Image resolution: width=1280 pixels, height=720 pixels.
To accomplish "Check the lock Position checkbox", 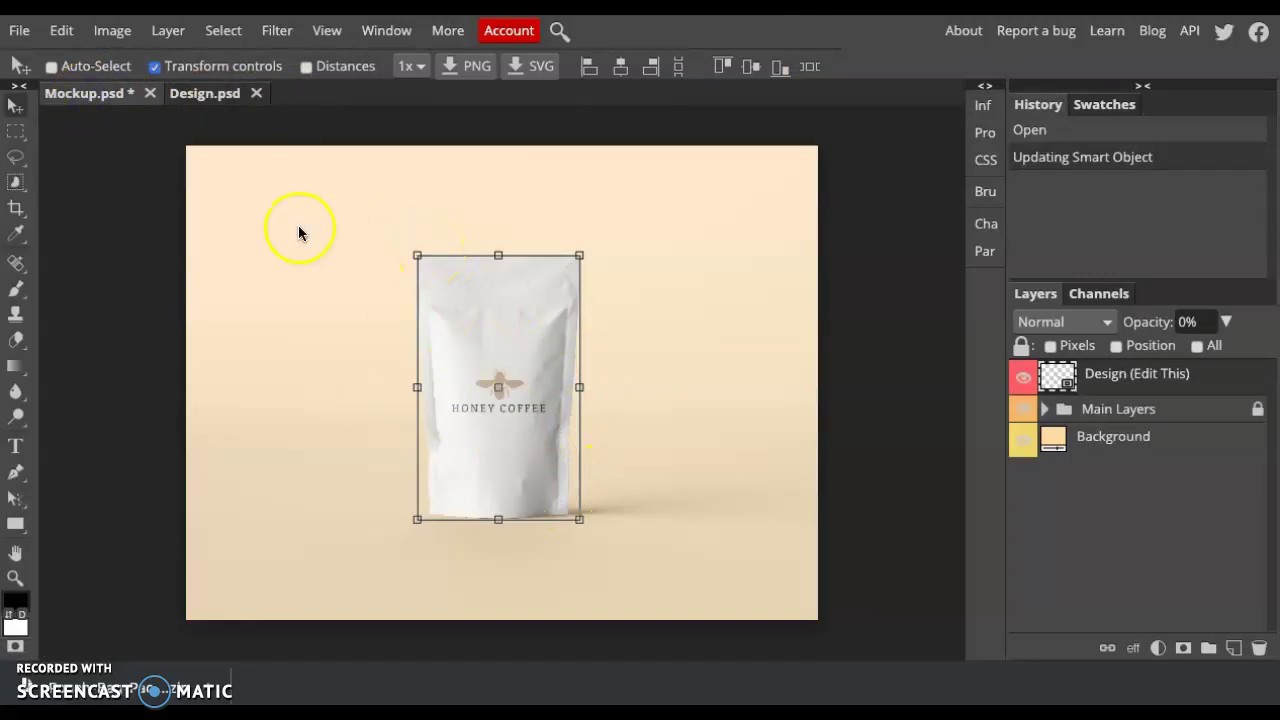I will coord(1116,346).
